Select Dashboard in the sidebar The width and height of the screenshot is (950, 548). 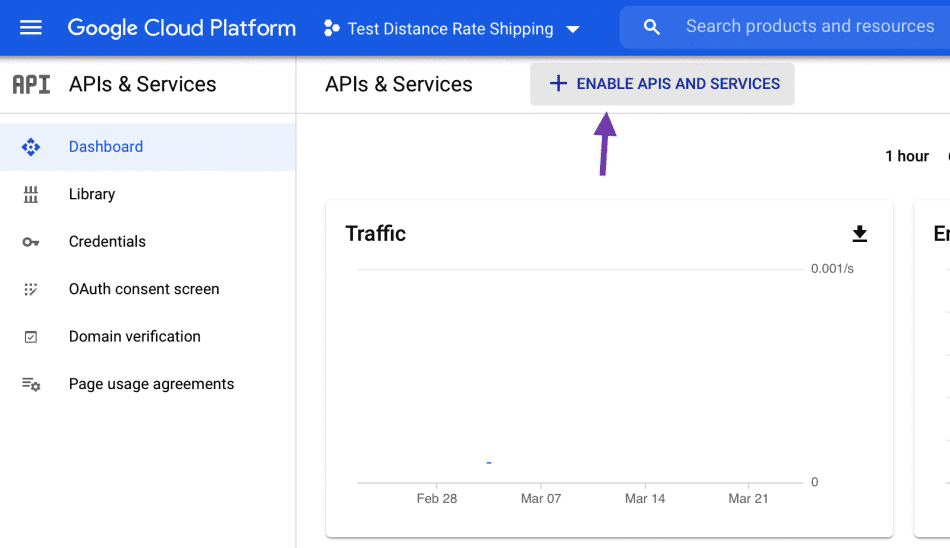148,147
